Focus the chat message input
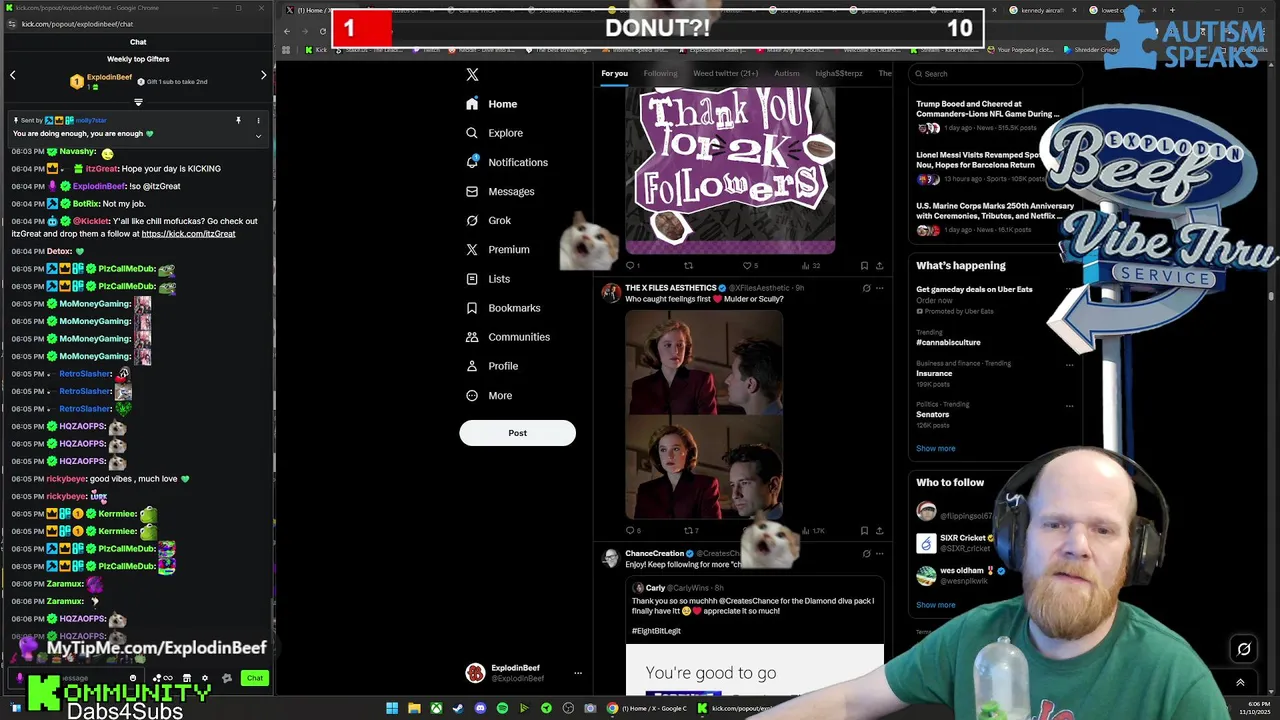 click(75, 678)
